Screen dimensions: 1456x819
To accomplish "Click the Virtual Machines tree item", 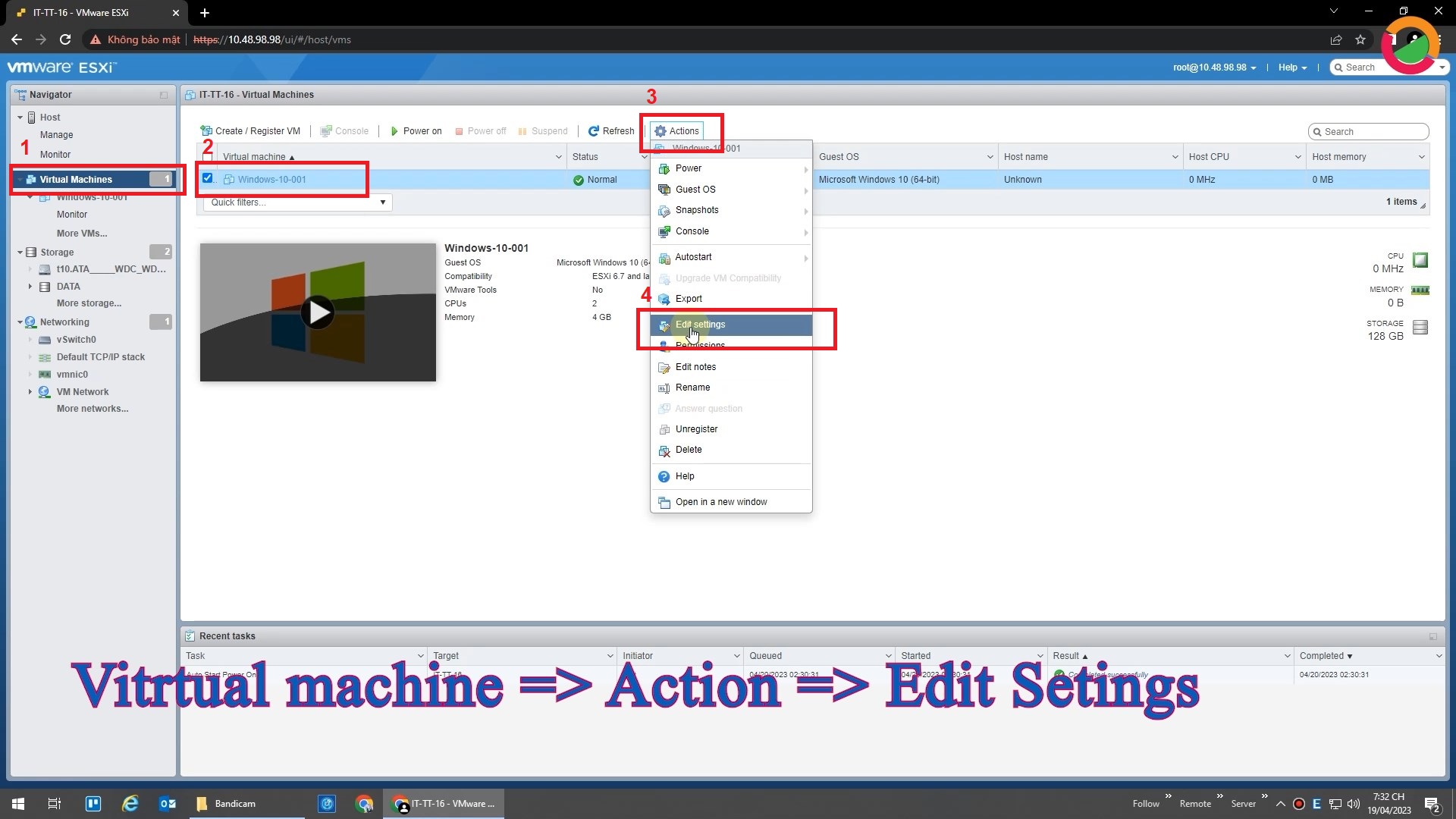I will click(x=76, y=179).
